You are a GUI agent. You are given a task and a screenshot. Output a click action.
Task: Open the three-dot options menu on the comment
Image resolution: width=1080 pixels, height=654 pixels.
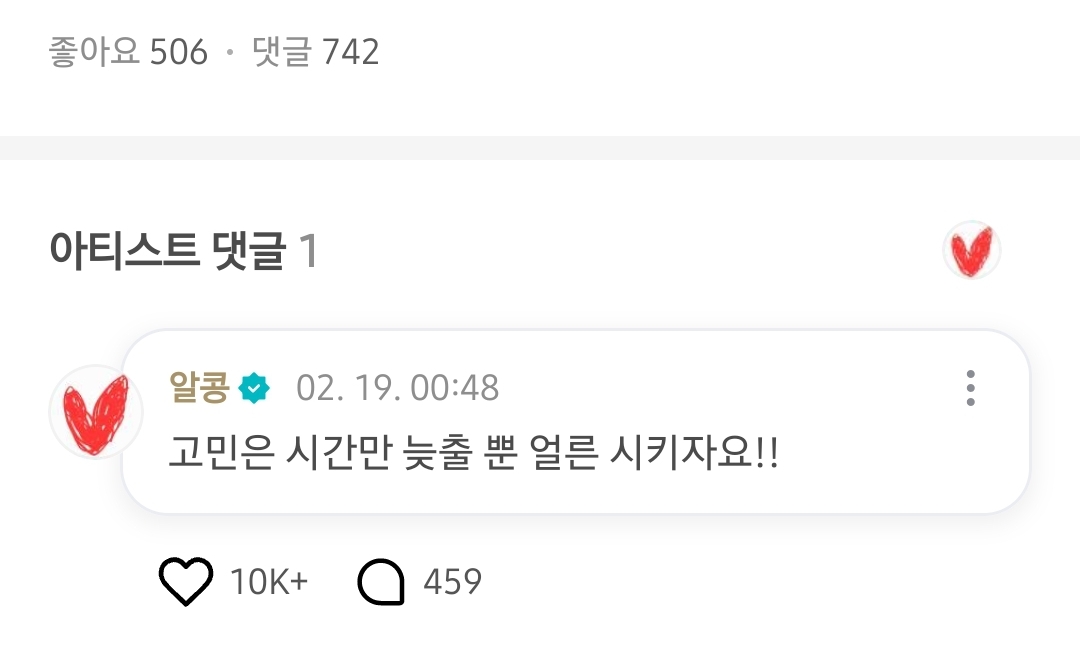(970, 388)
